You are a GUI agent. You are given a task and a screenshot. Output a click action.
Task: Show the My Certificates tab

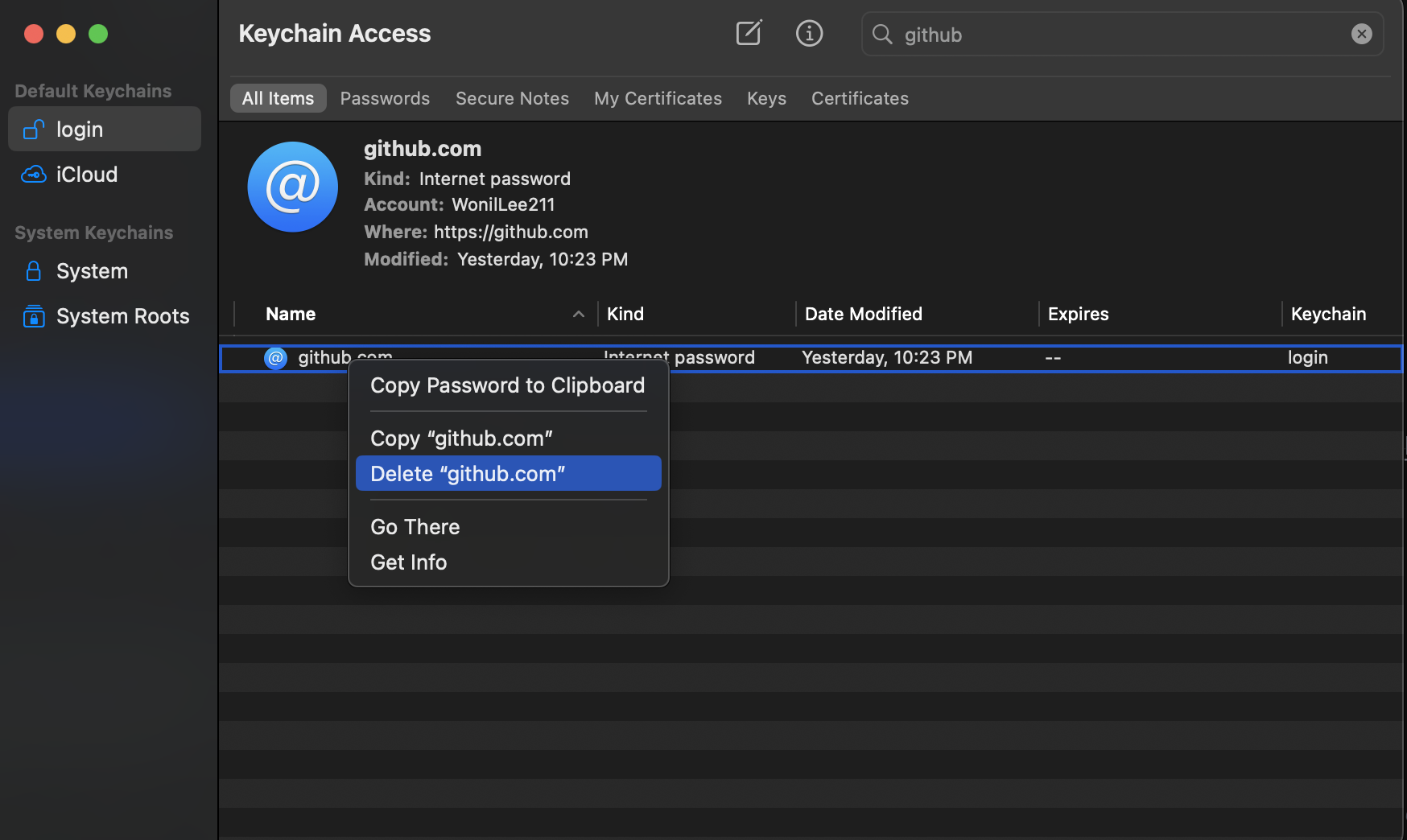pos(658,98)
